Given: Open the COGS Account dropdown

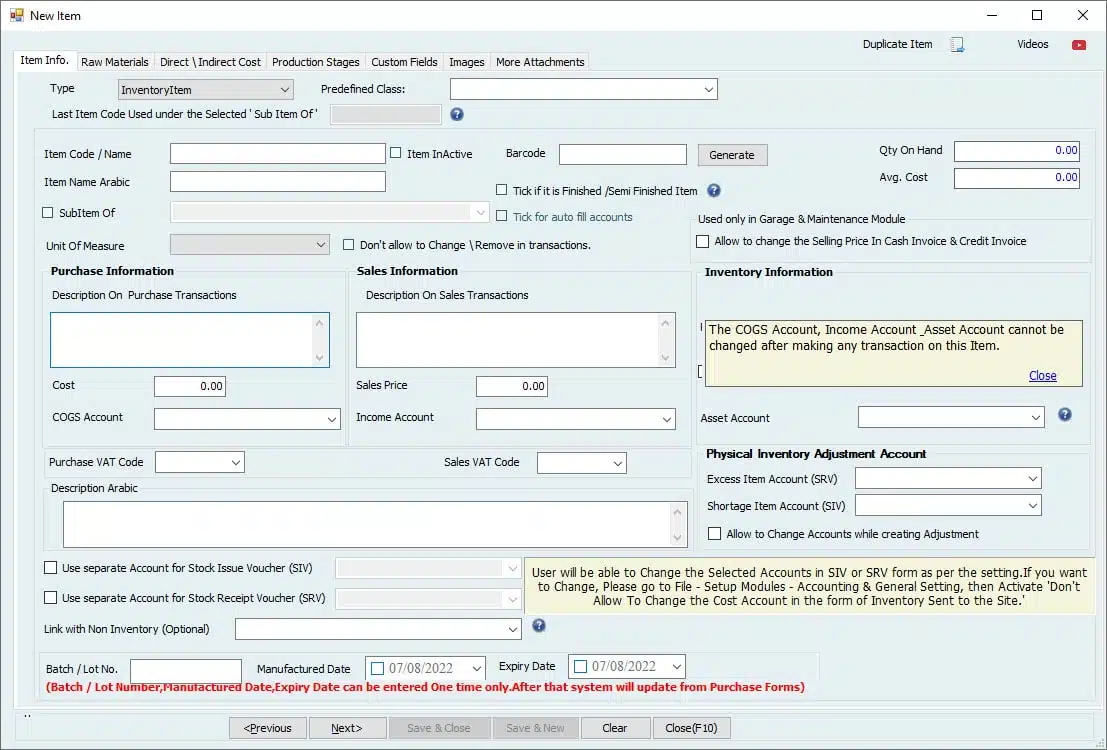Looking at the screenshot, I should [247, 419].
